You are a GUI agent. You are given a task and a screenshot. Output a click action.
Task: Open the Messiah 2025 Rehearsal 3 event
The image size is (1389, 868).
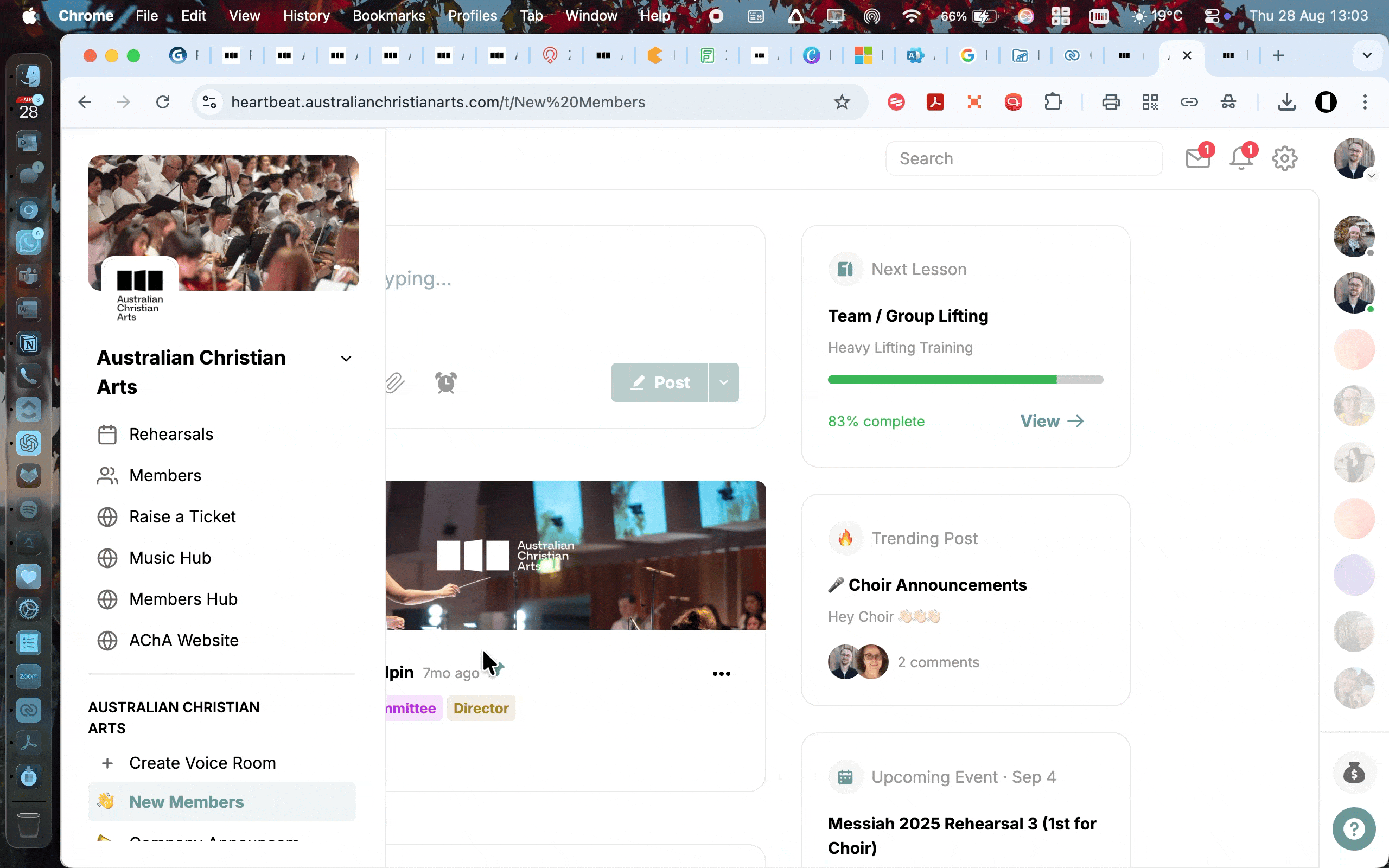(962, 836)
